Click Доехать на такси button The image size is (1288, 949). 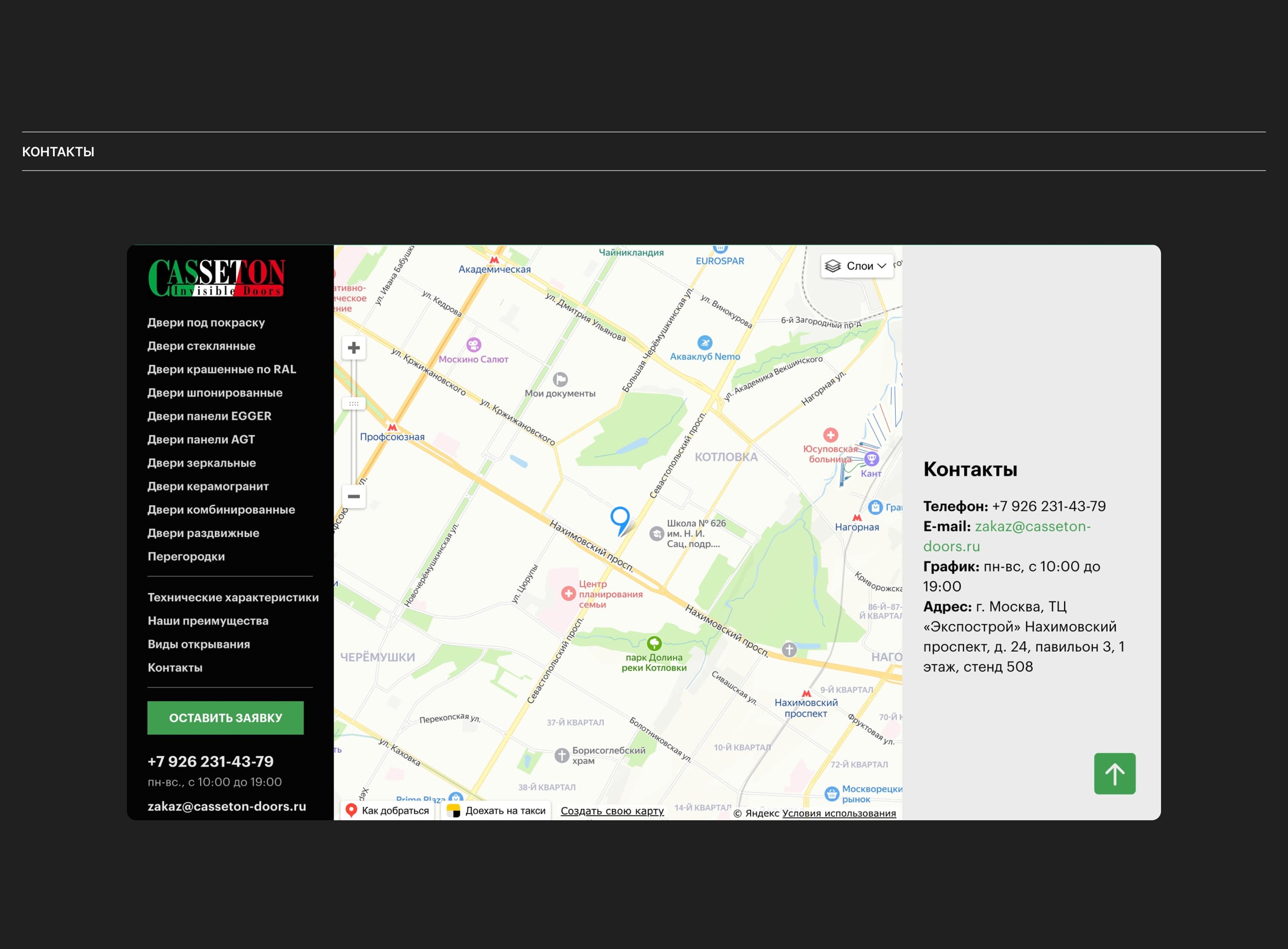(x=496, y=811)
